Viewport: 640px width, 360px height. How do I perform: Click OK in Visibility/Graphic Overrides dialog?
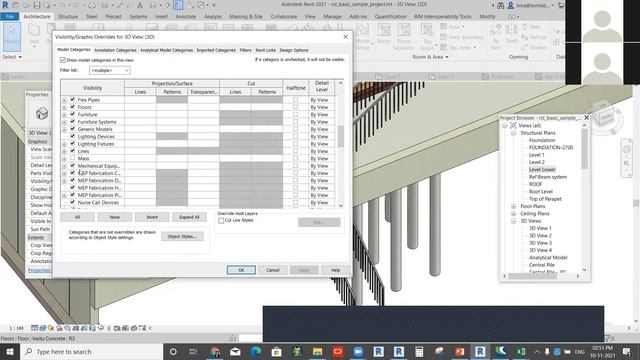[241, 270]
